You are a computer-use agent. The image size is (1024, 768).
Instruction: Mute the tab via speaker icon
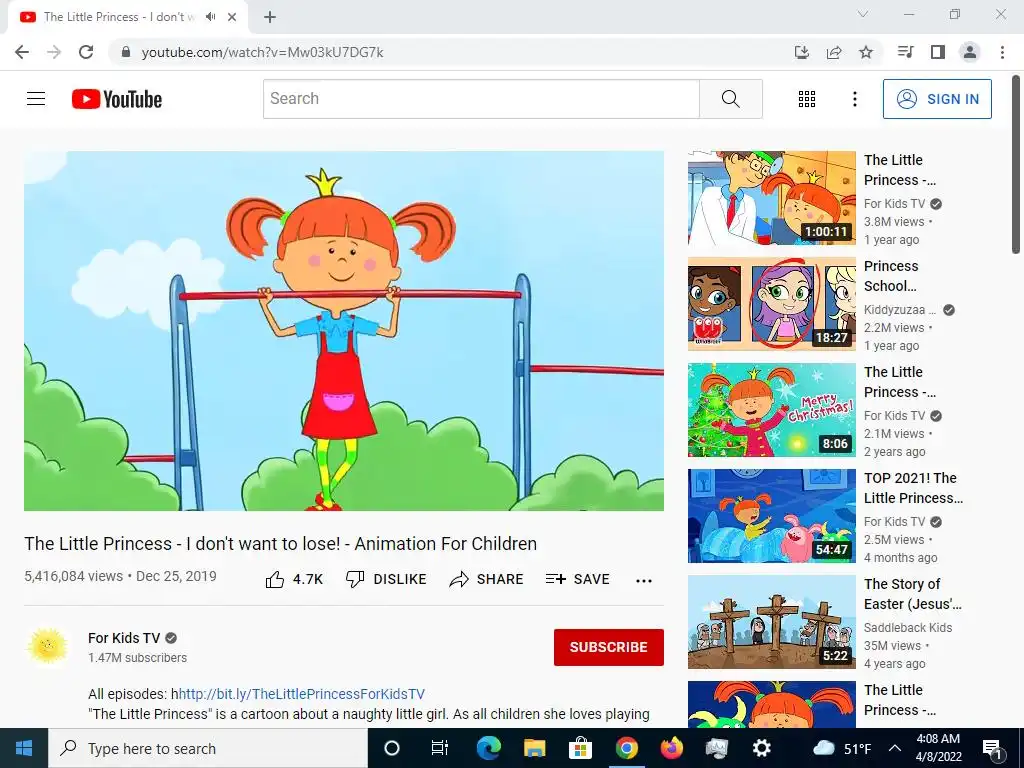click(x=210, y=17)
